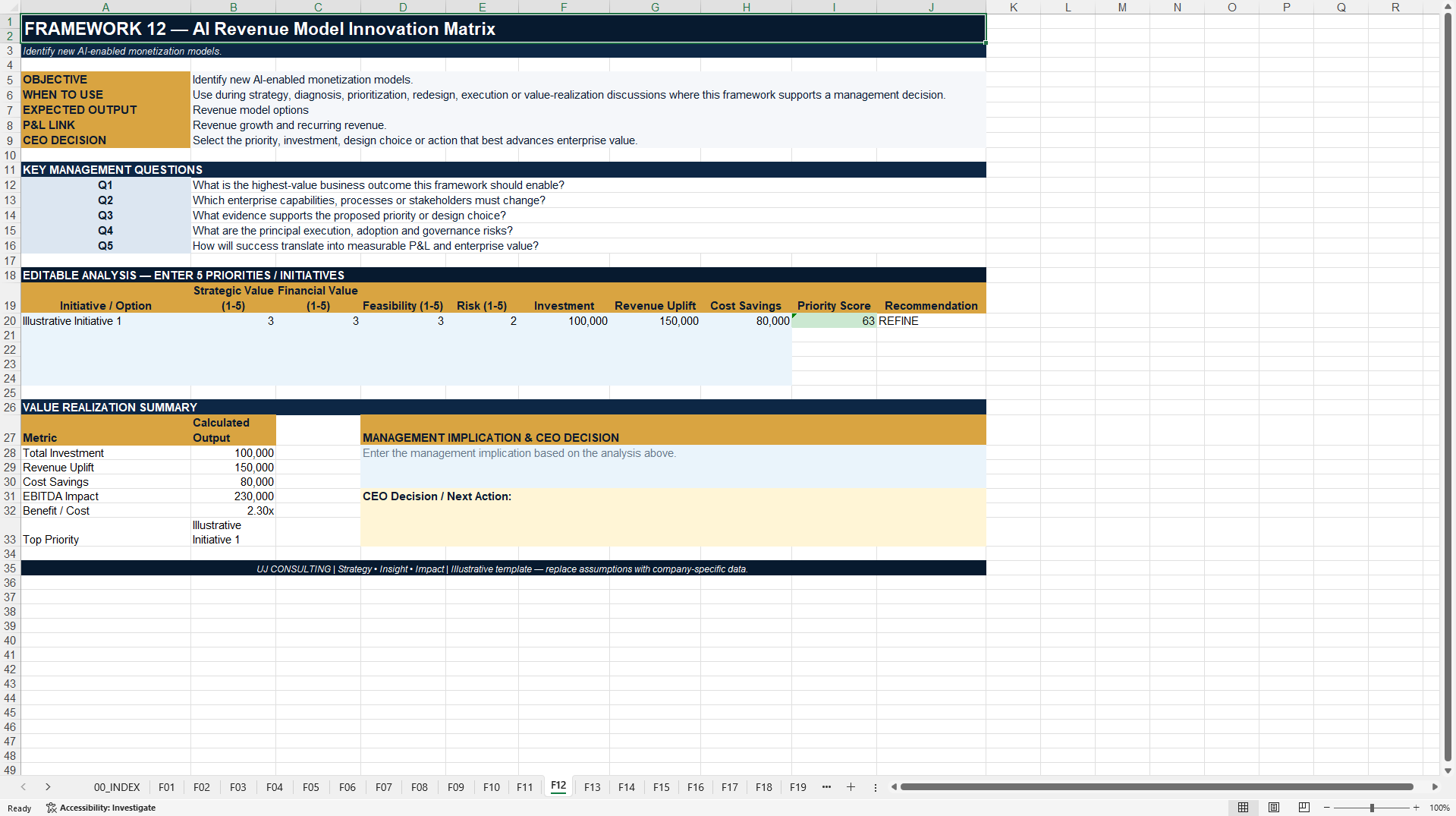Click the zoom slider handle
This screenshot has width=1456, height=816.
[1372, 808]
